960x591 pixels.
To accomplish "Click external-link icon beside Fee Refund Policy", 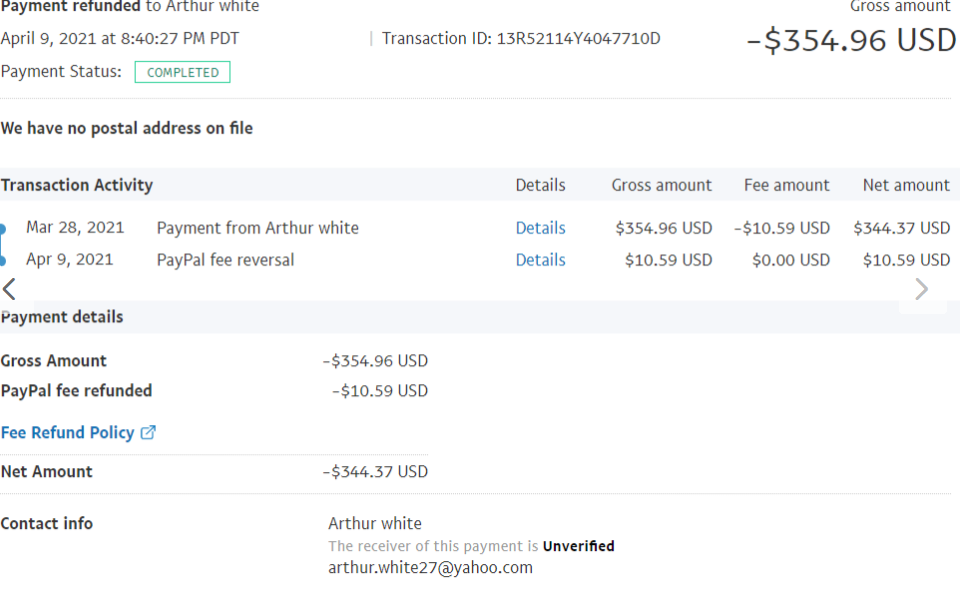I will coord(148,433).
